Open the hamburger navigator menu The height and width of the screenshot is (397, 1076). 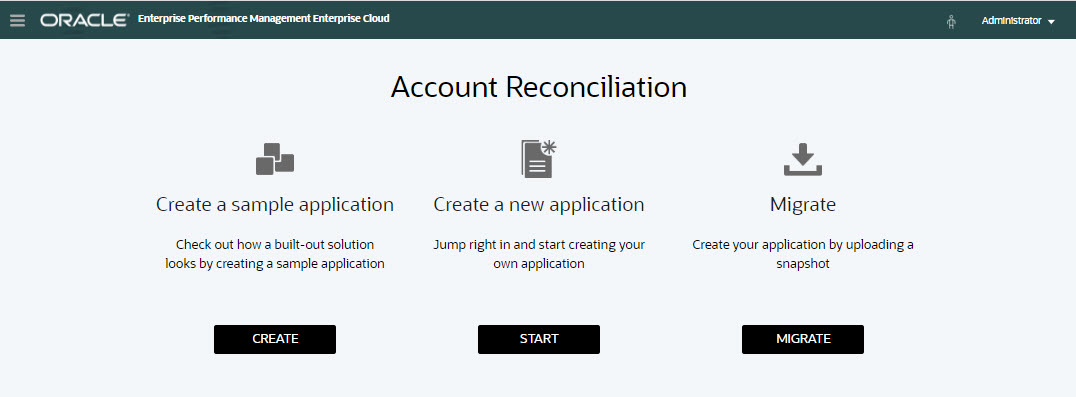point(18,21)
